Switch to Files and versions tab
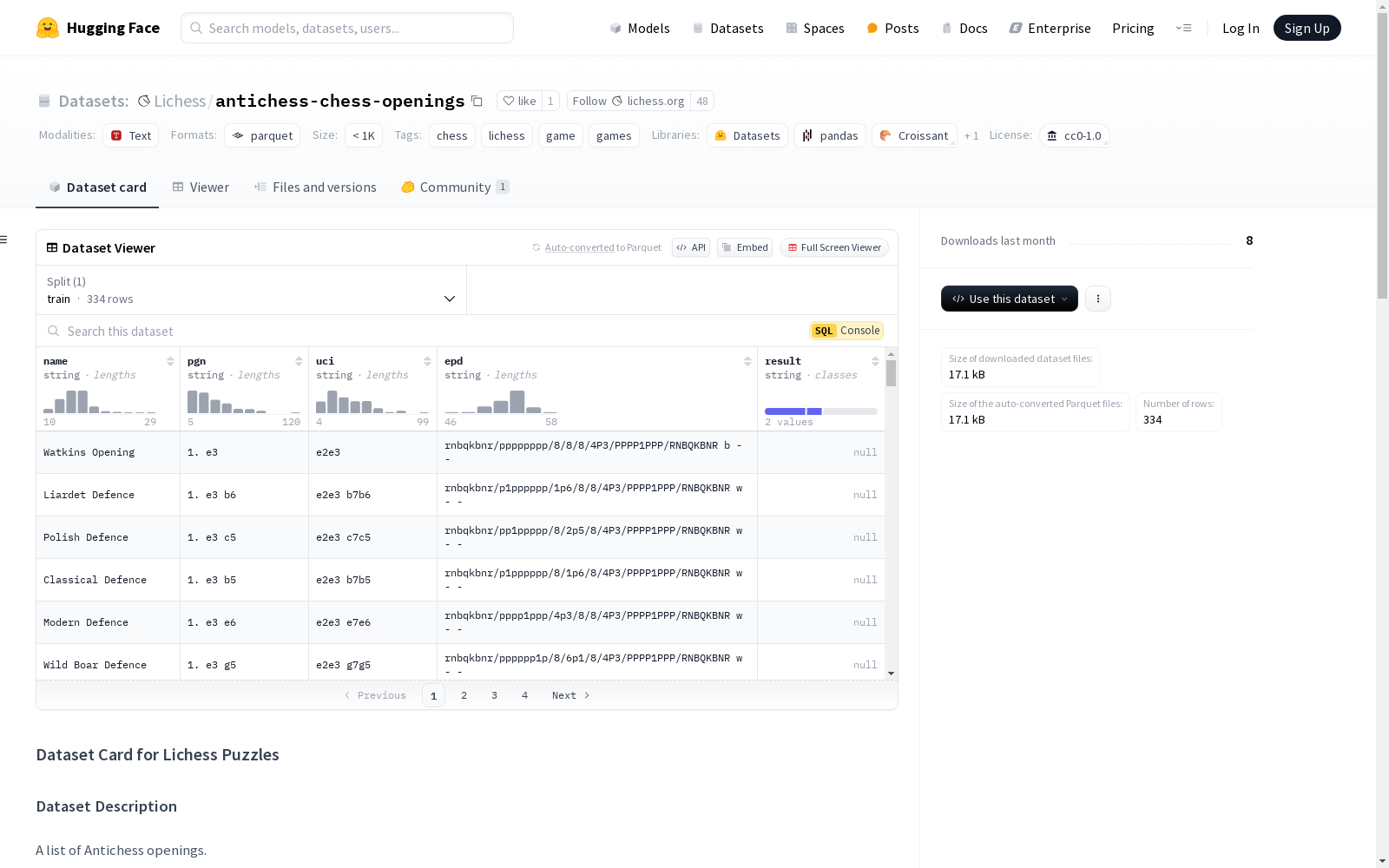1389x868 pixels. pyautogui.click(x=315, y=187)
